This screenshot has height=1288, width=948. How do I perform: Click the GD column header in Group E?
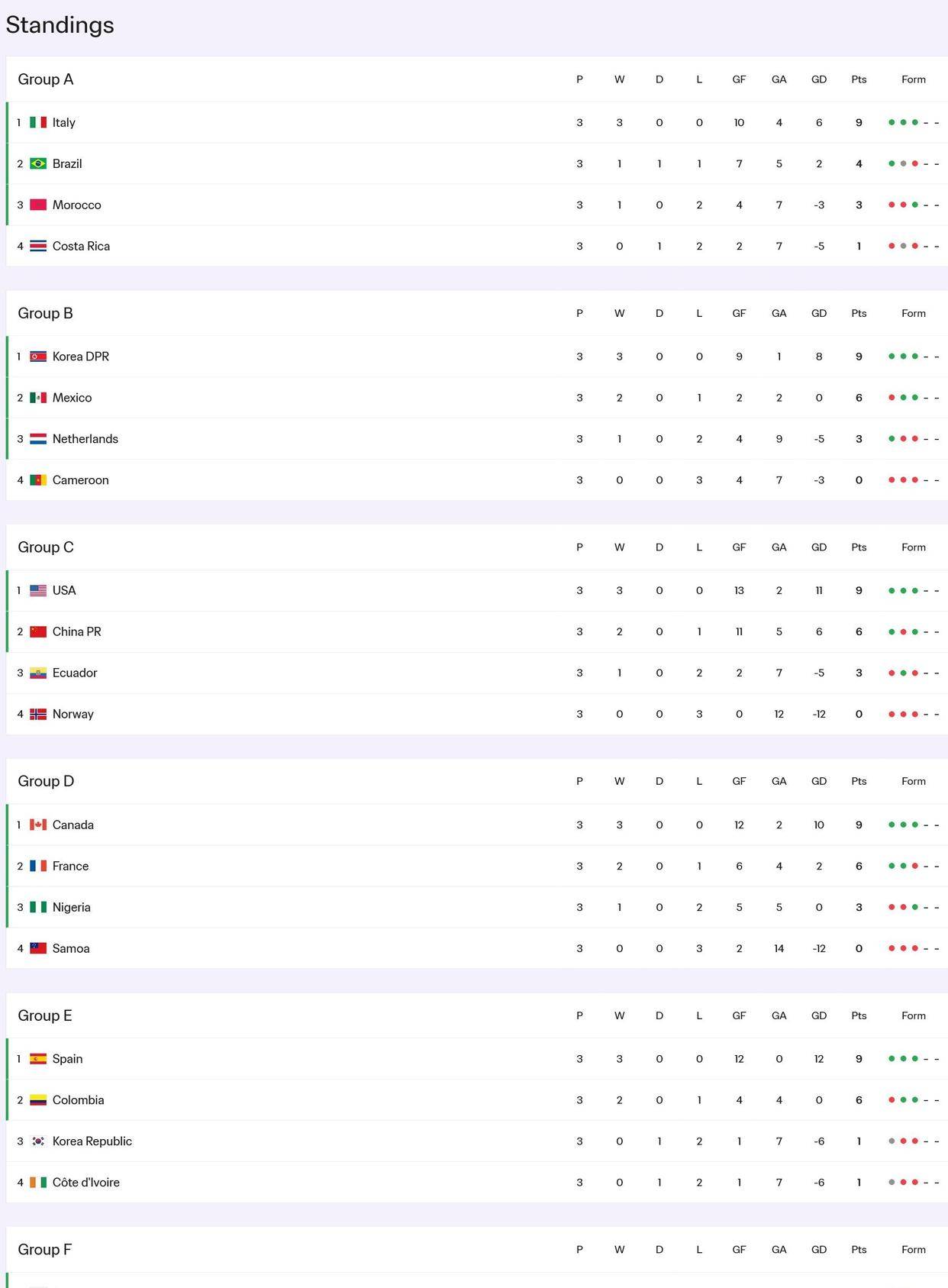[x=819, y=1015]
